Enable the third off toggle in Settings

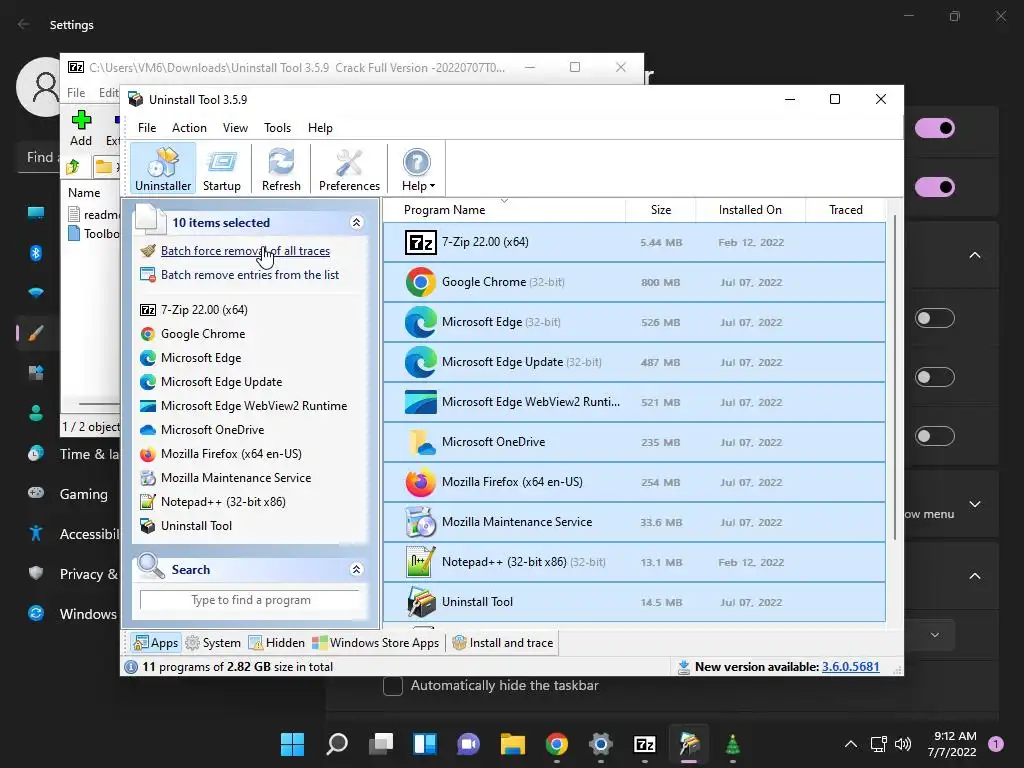[x=935, y=436]
